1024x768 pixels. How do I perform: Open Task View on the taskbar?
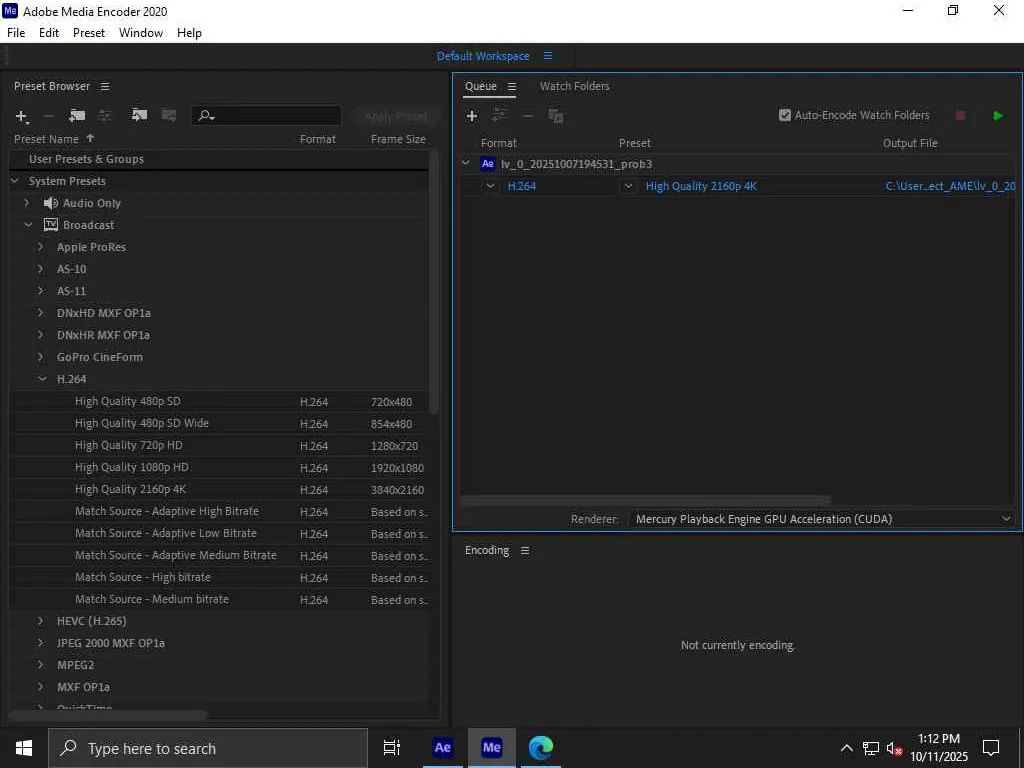coord(392,748)
